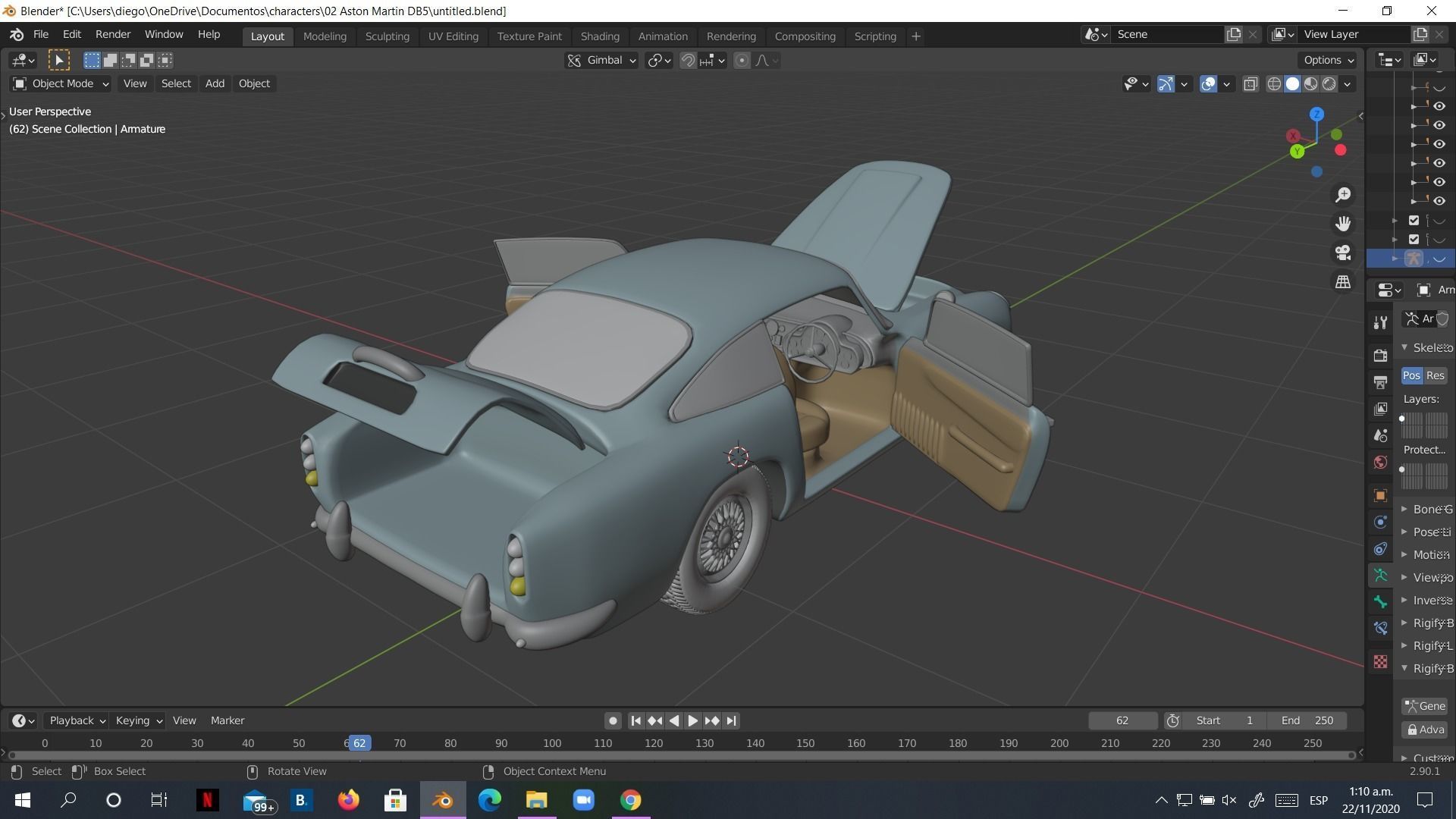Open the Texture properties tab
Screen dimensions: 1456x819
pyautogui.click(x=1380, y=662)
